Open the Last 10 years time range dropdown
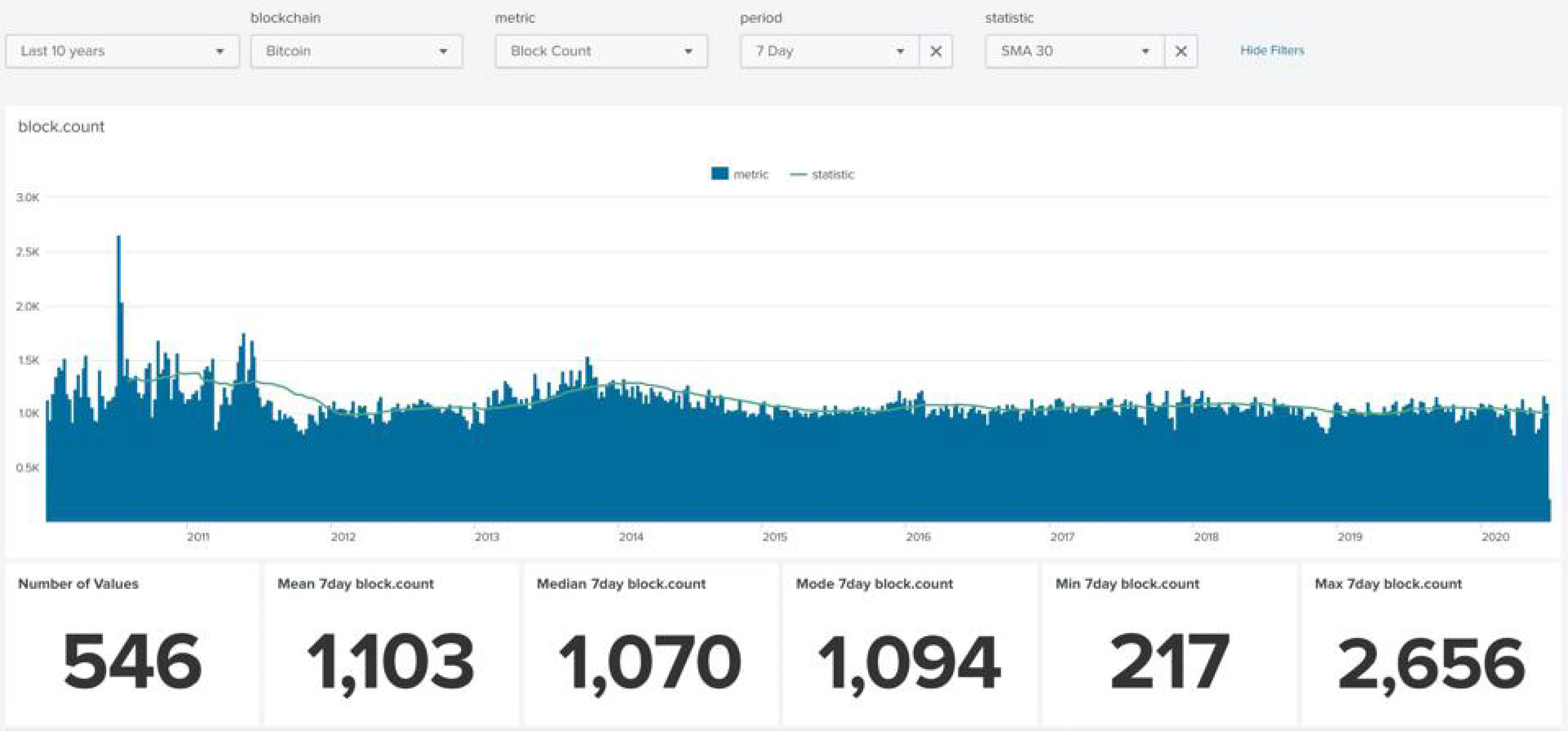Image resolution: width=1568 pixels, height=731 pixels. [x=122, y=51]
